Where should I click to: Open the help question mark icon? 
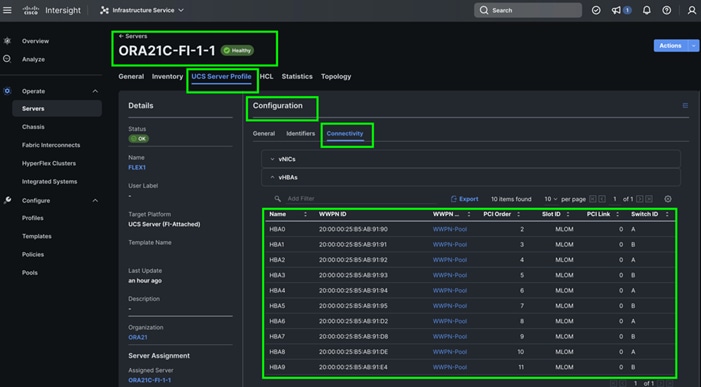667,10
